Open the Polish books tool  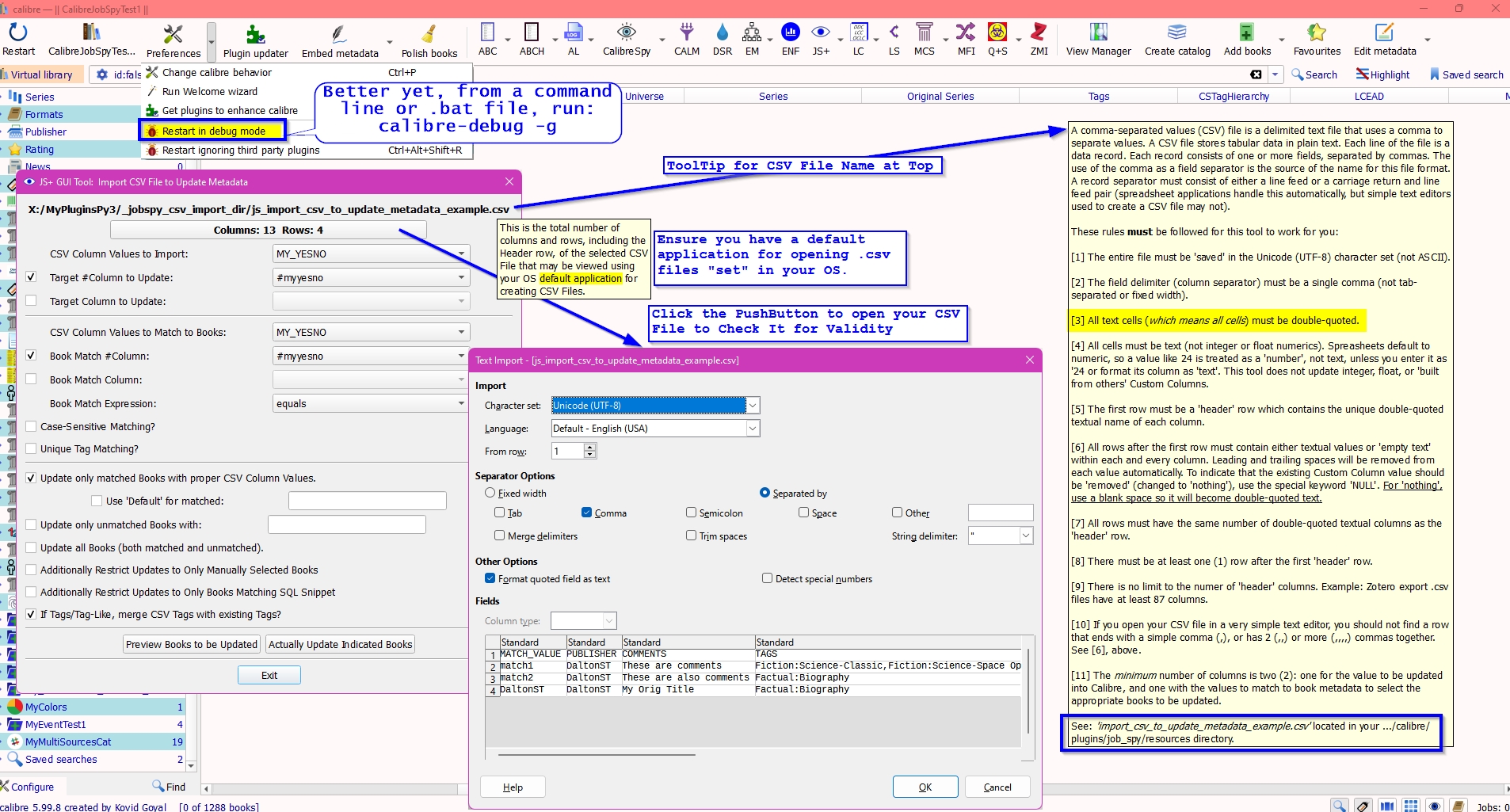point(429,34)
